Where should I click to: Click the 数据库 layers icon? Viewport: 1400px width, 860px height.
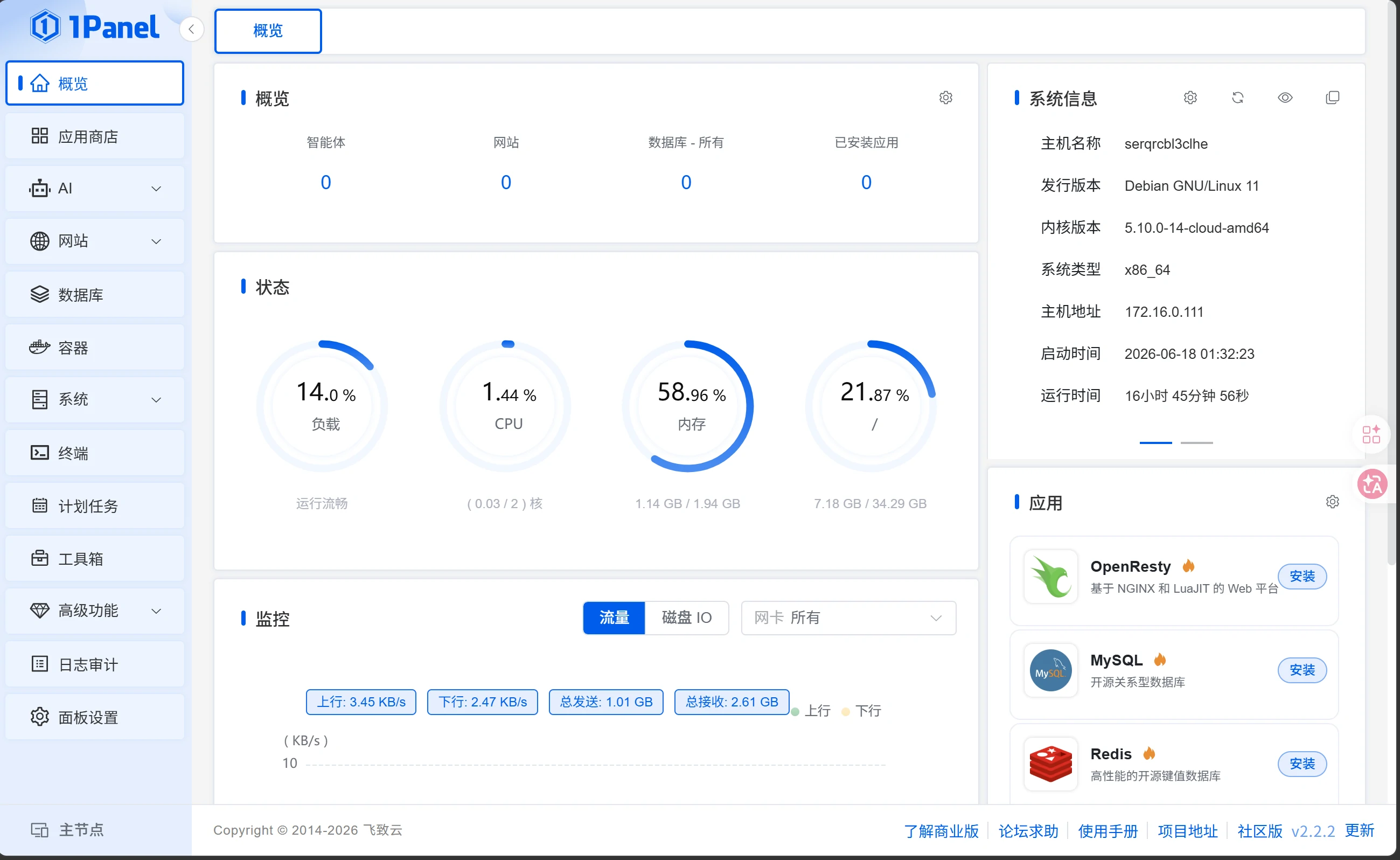pyautogui.click(x=39, y=294)
